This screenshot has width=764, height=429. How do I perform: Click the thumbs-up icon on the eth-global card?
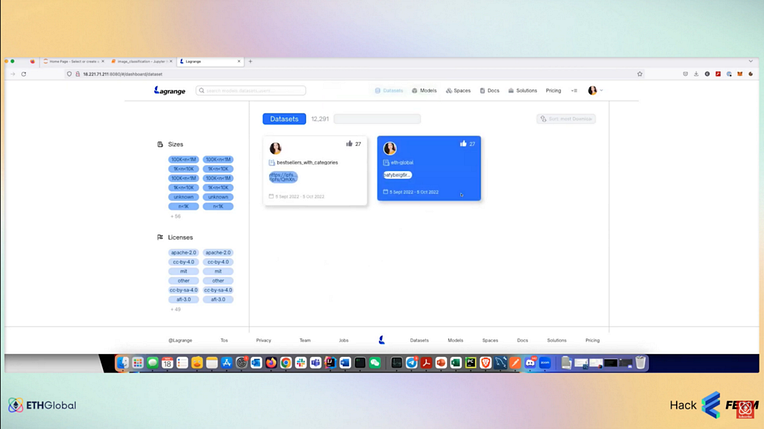[463, 144]
